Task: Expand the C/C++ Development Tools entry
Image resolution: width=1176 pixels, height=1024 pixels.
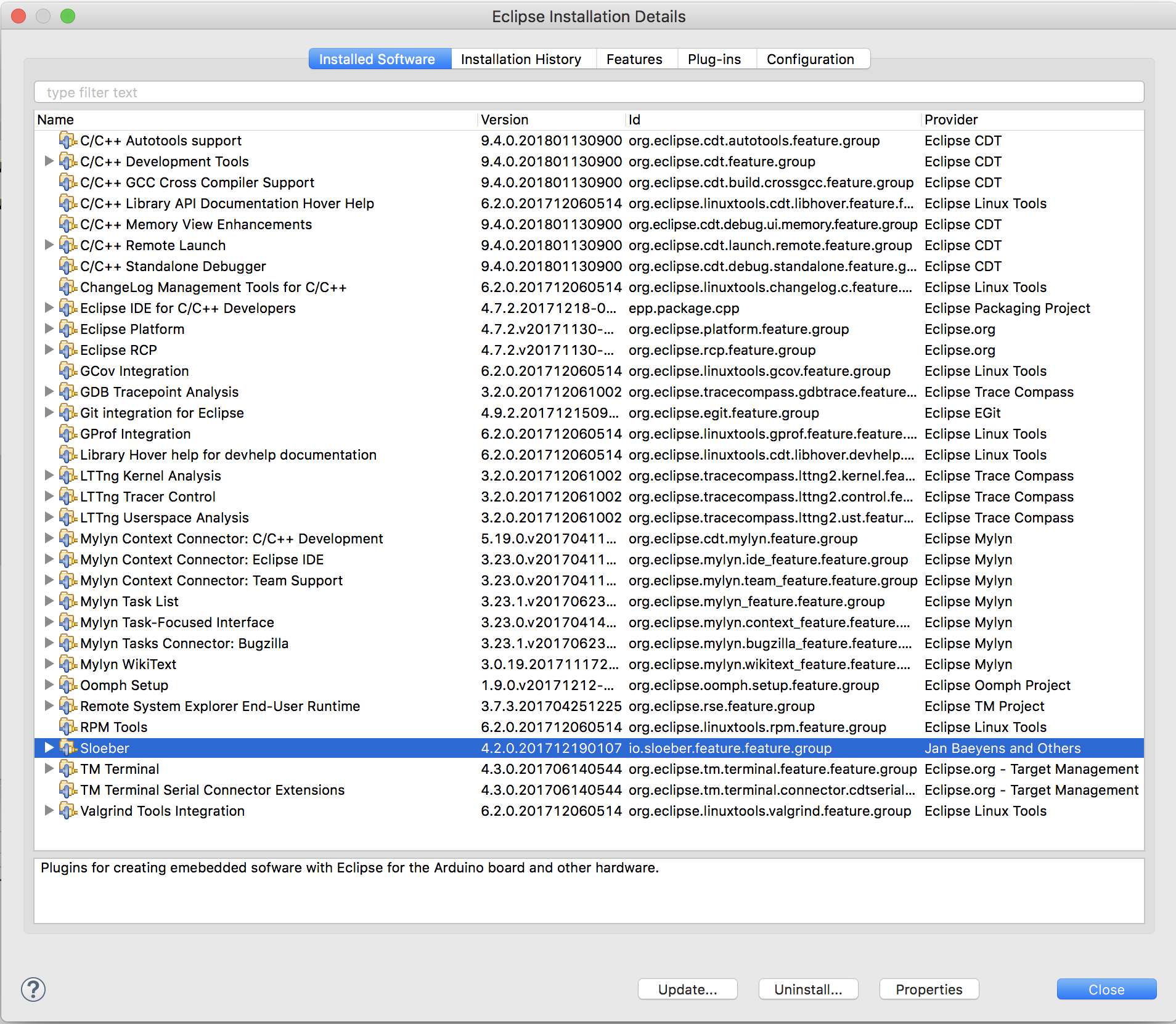Action: click(49, 161)
